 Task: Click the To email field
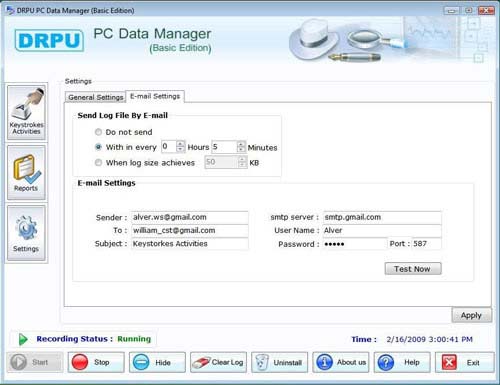click(x=190, y=230)
